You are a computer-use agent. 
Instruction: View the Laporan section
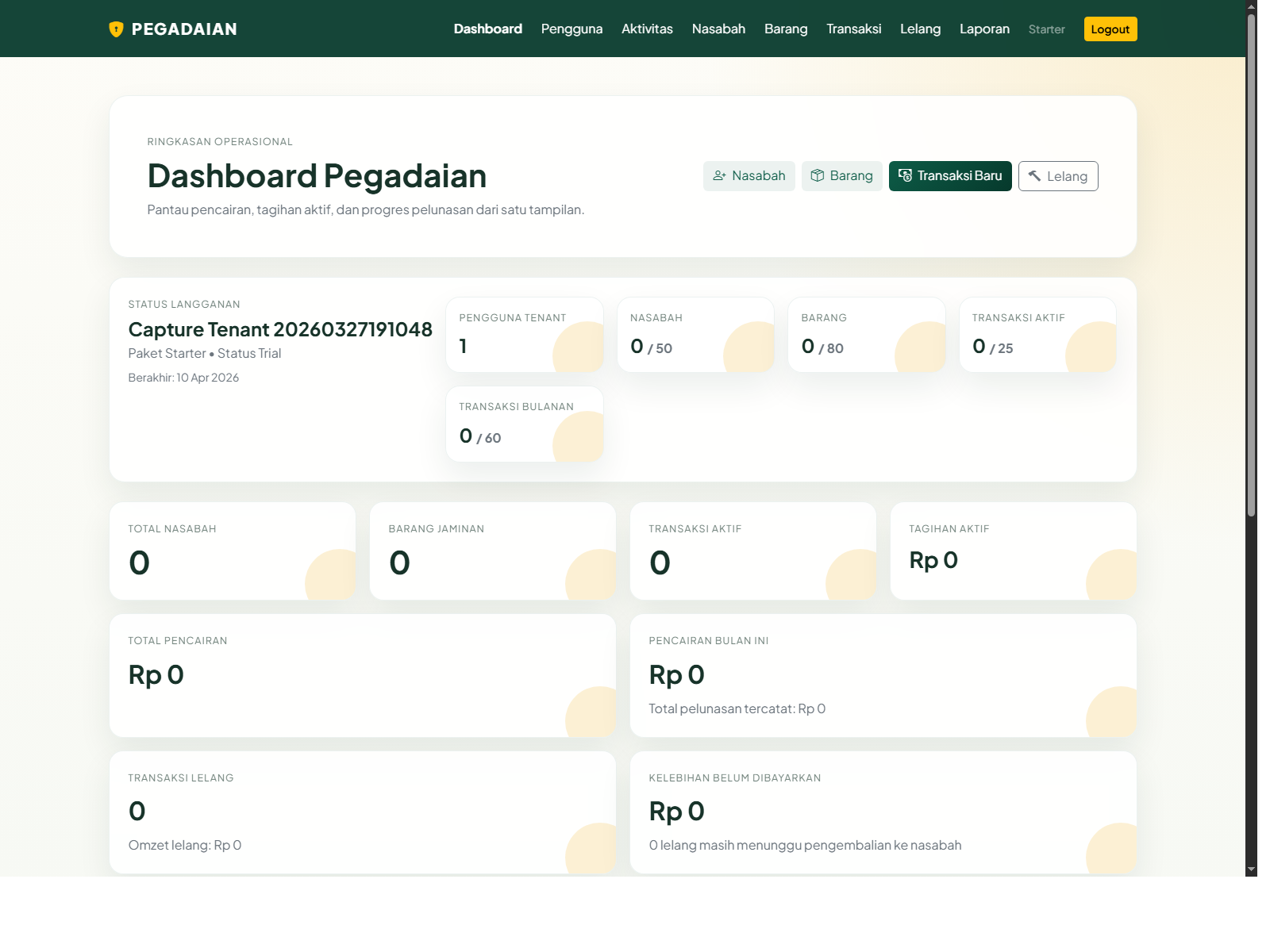pyautogui.click(x=984, y=29)
